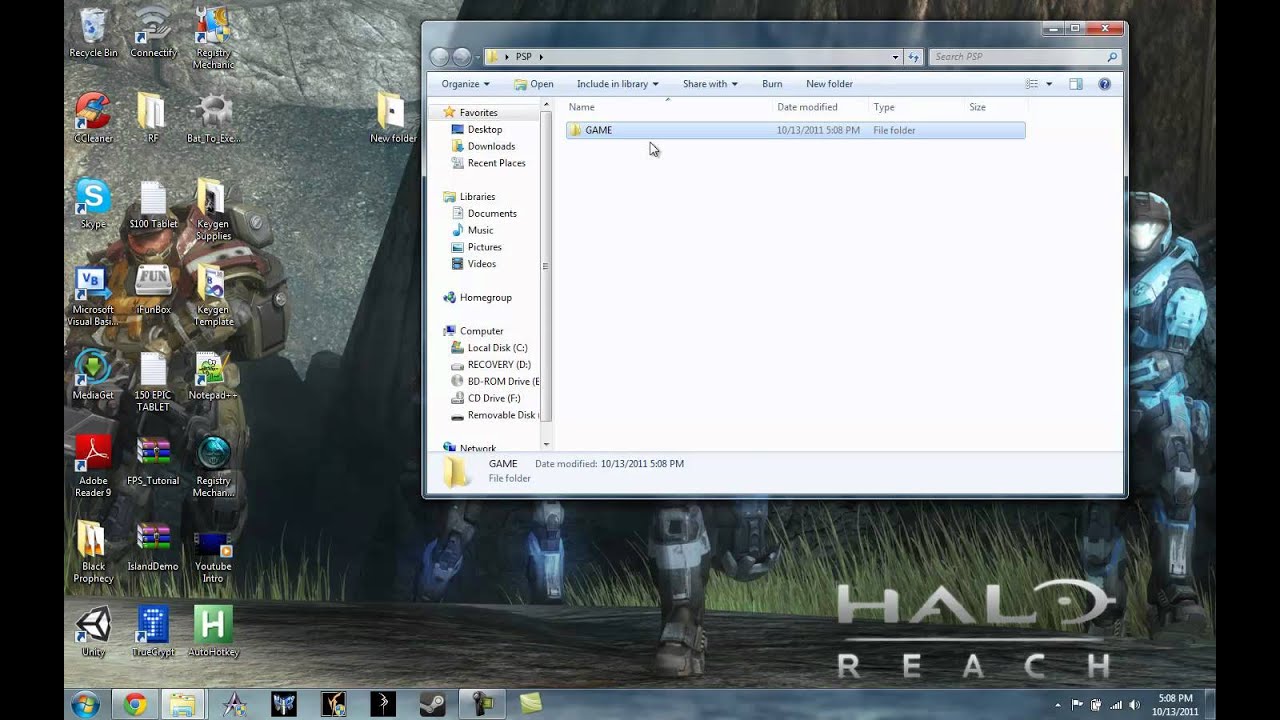Image resolution: width=1280 pixels, height=720 pixels.
Task: Open the Share with dropdown
Action: pos(710,84)
